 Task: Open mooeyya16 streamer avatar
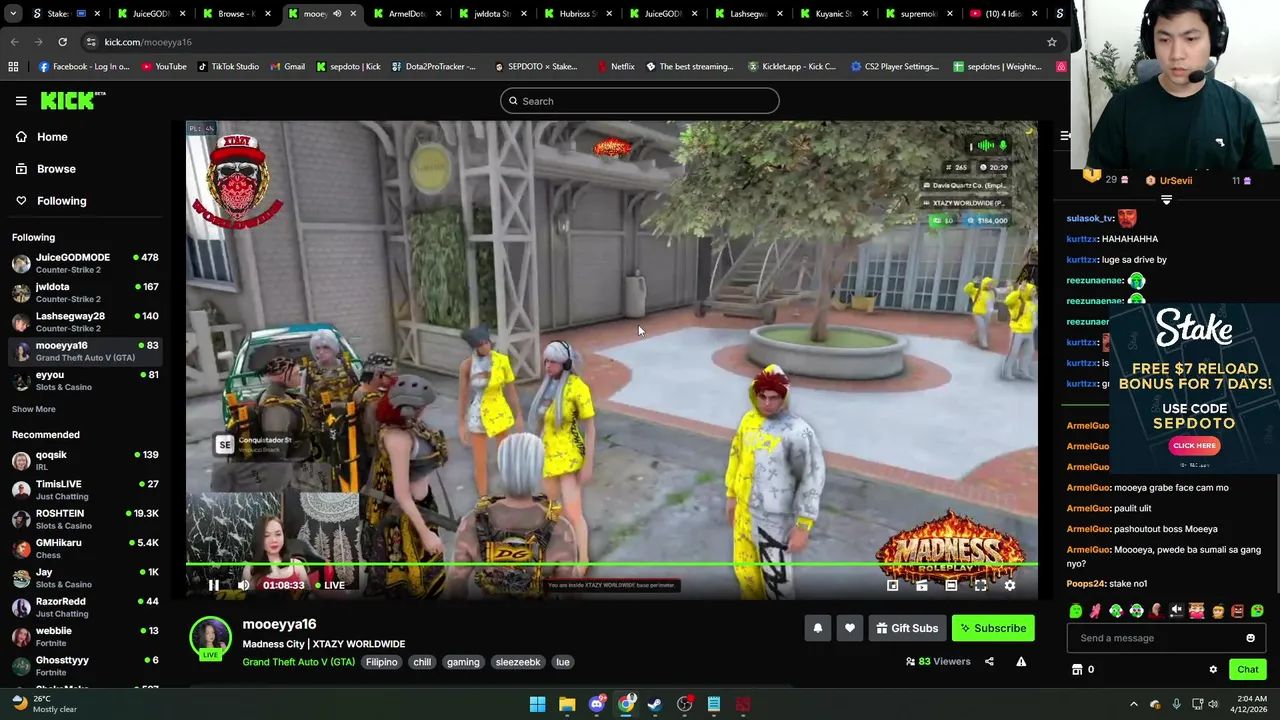211,638
